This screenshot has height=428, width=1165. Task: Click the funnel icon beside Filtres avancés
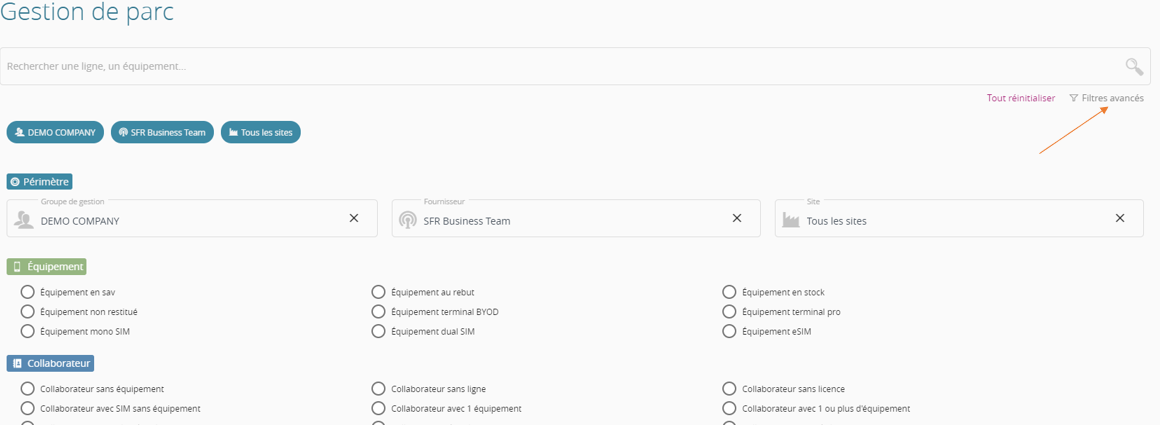pos(1074,98)
